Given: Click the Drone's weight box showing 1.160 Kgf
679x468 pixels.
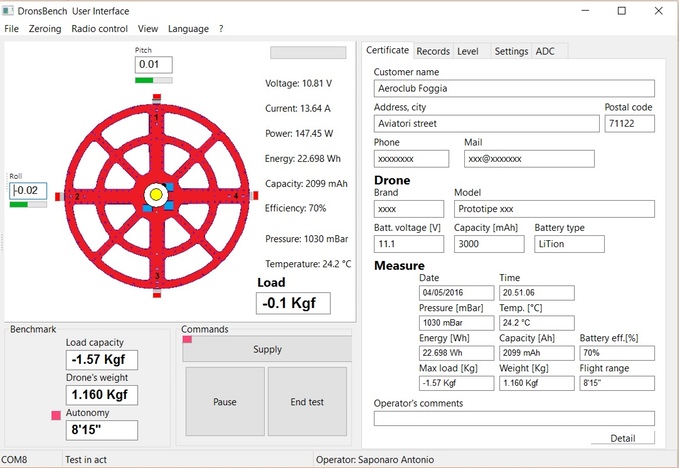Looking at the screenshot, I should coord(102,395).
